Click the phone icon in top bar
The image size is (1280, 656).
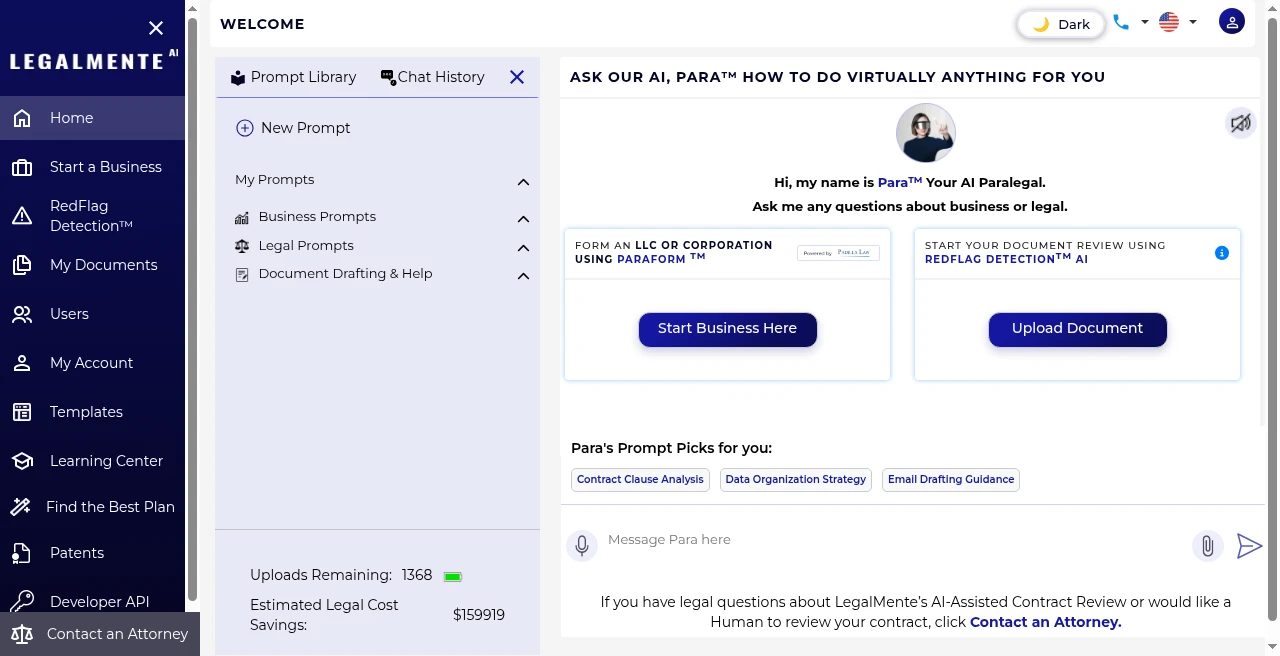[1121, 22]
